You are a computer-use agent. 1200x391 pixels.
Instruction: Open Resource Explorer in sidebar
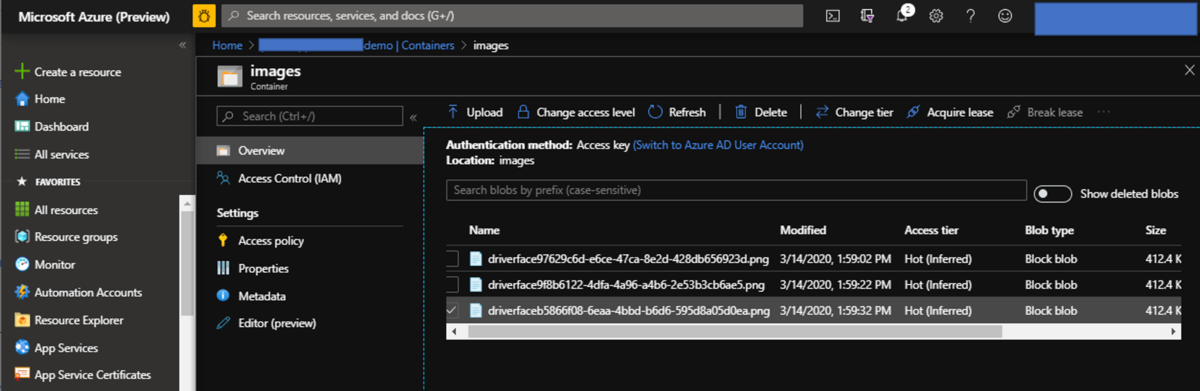pos(69,320)
